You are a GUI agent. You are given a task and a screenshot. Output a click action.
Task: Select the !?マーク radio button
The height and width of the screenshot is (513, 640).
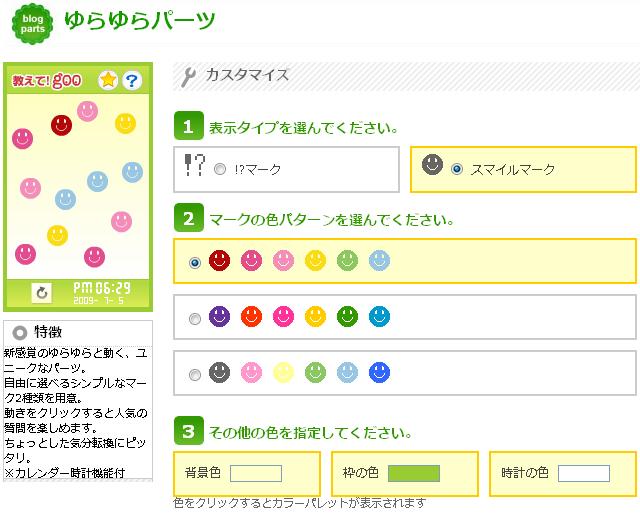[220, 170]
